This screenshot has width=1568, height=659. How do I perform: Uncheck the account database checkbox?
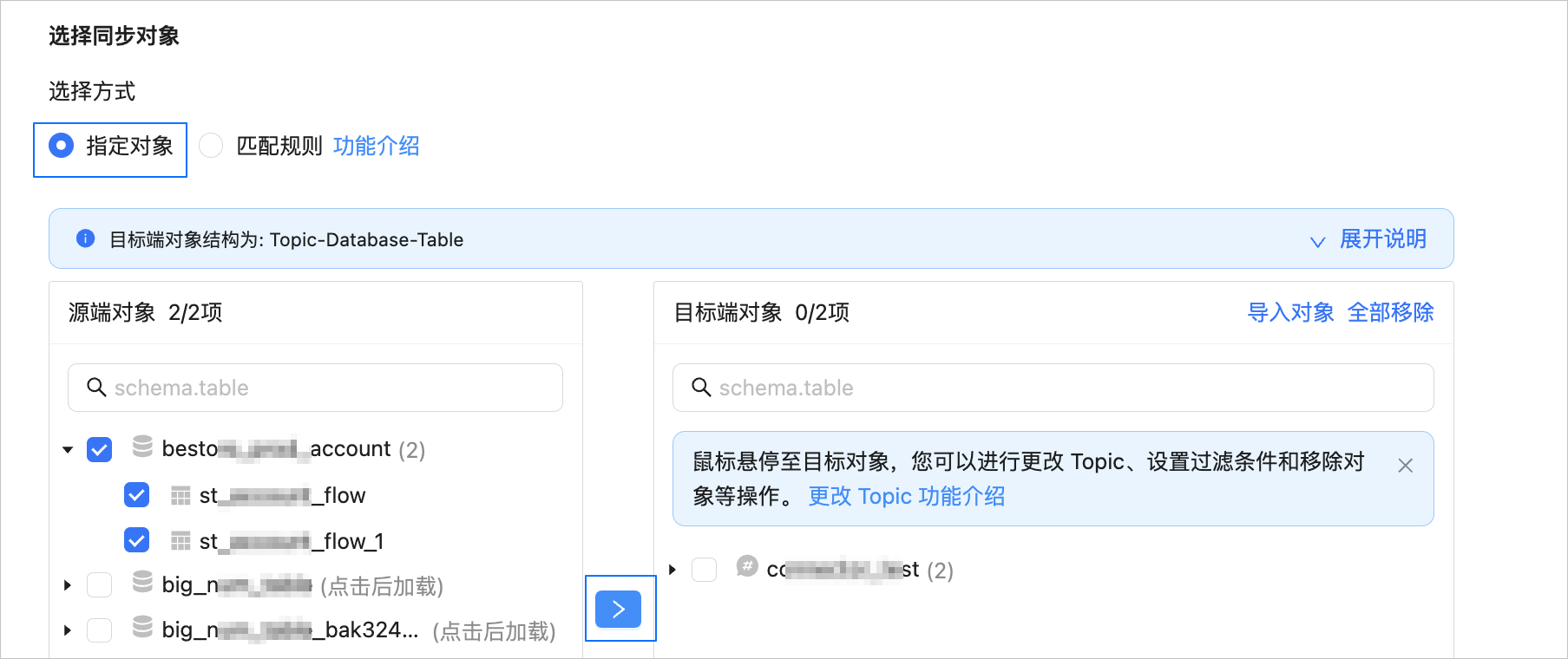pyautogui.click(x=100, y=449)
